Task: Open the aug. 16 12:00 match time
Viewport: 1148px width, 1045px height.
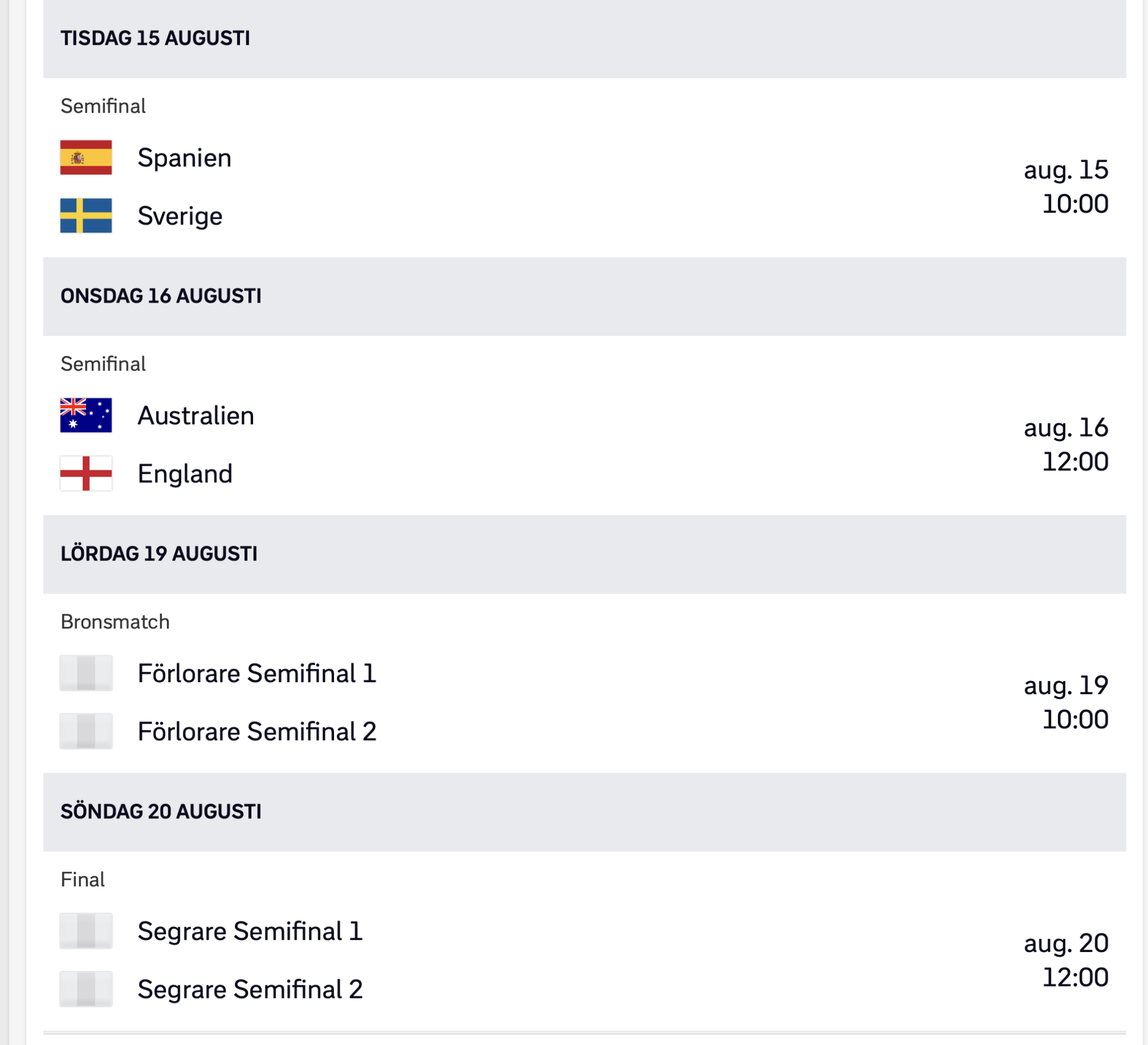Action: pos(1065,444)
